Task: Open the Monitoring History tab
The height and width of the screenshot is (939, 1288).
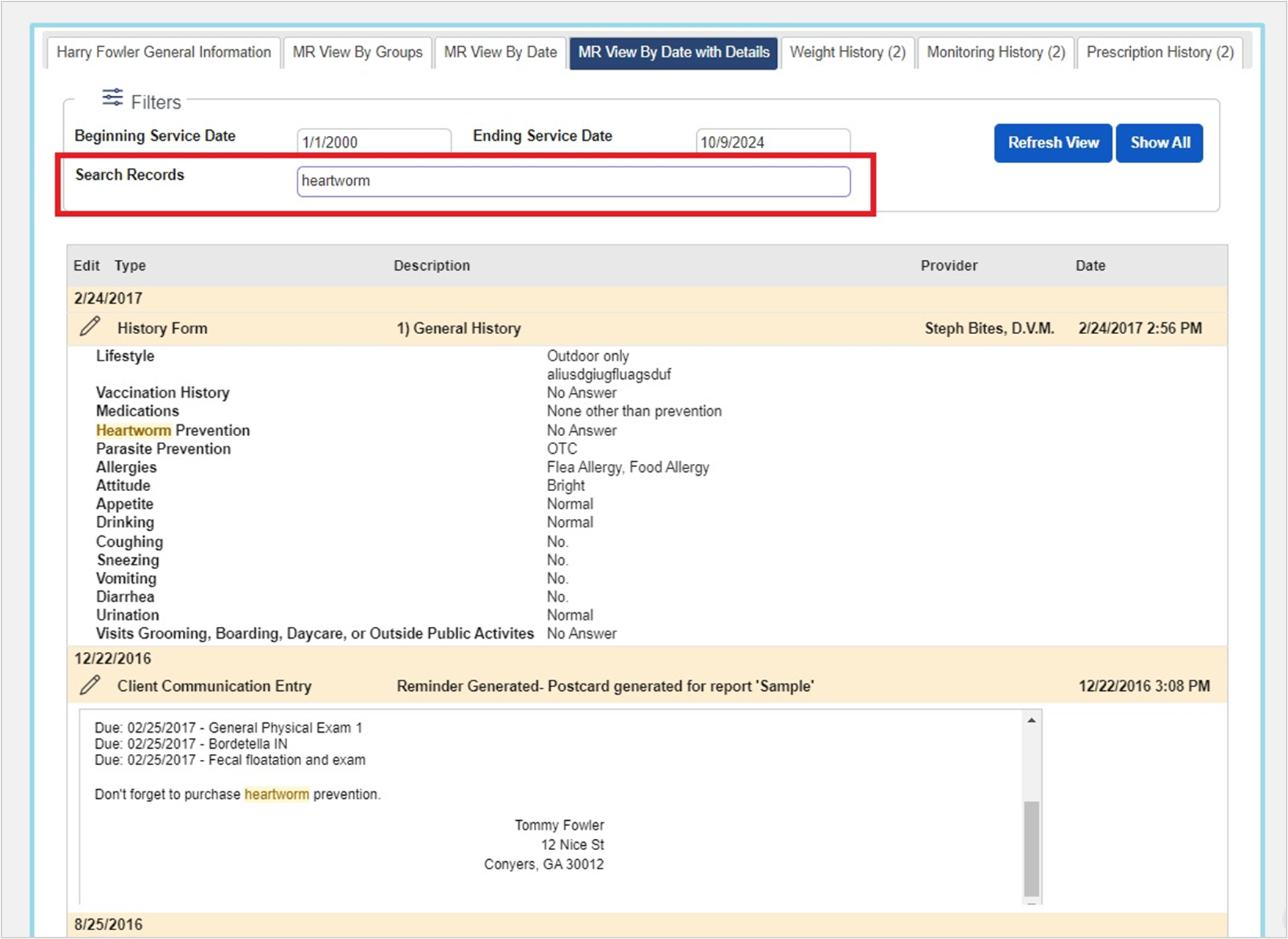Action: point(995,52)
